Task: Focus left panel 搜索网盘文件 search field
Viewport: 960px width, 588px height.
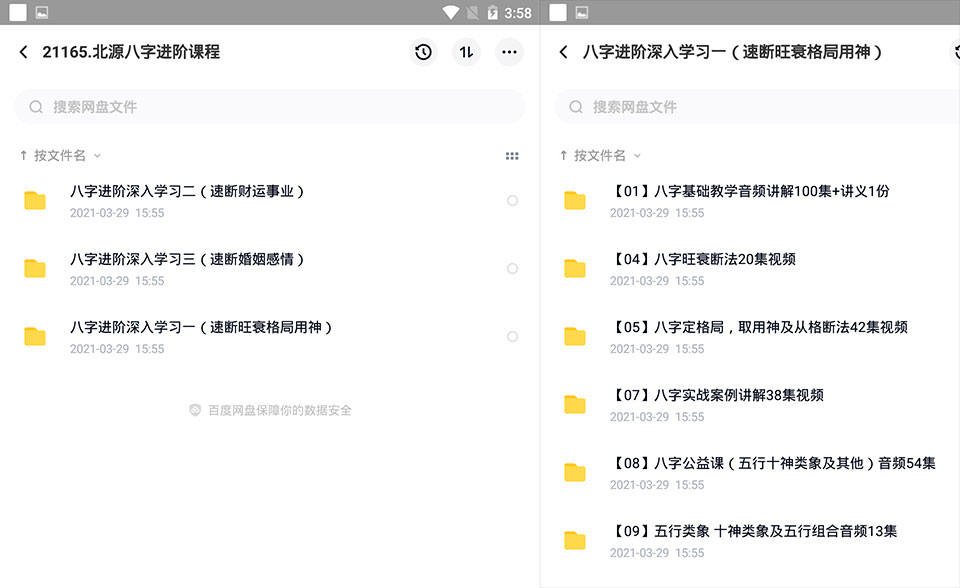Action: click(270, 107)
